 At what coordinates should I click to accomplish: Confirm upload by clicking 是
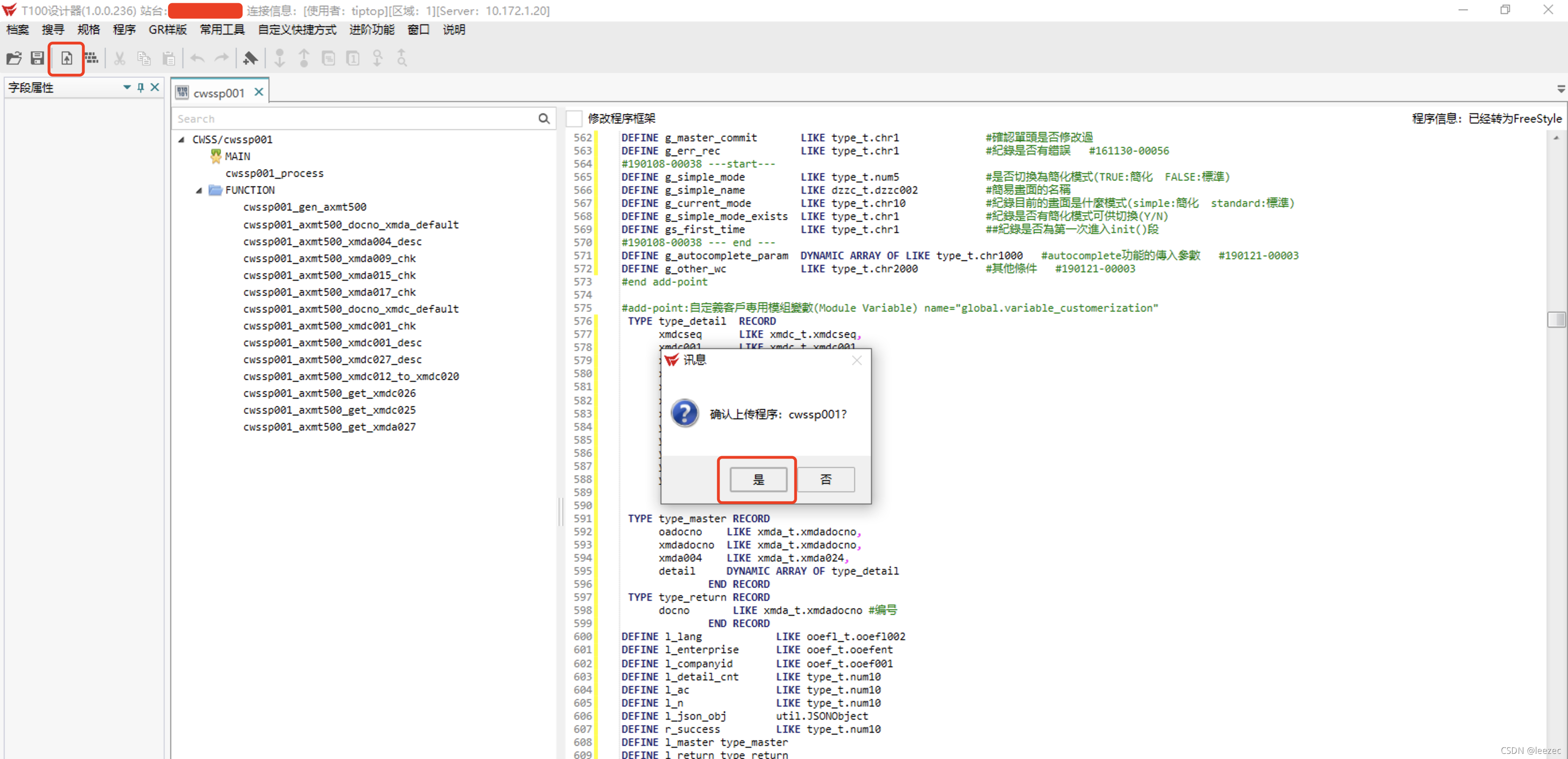[x=758, y=480]
